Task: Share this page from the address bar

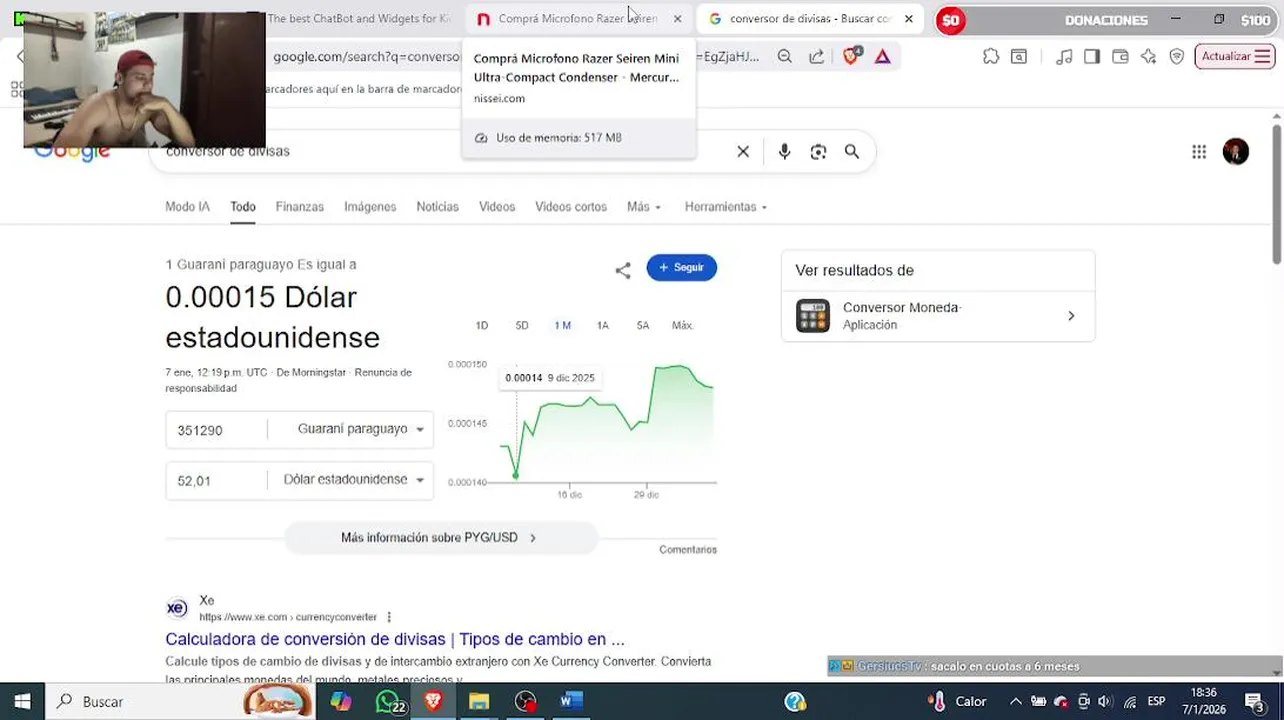Action: 817,57
